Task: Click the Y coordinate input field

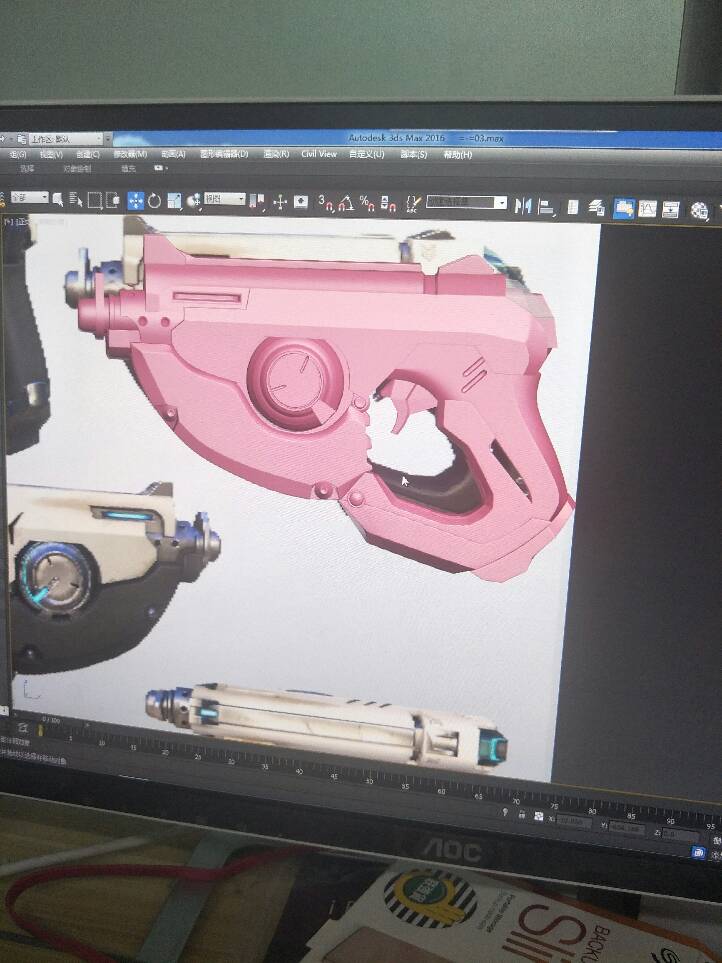Action: click(626, 828)
